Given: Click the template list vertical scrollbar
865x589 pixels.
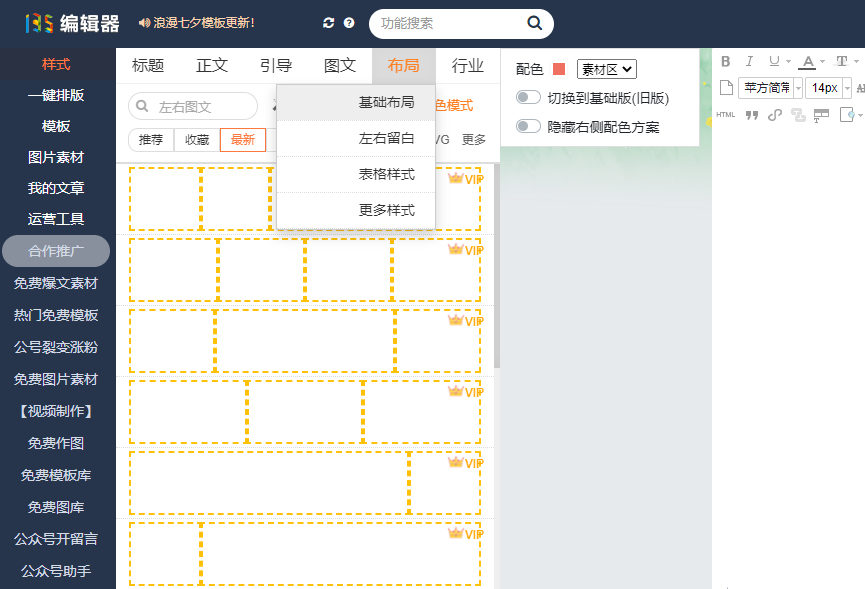Looking at the screenshot, I should coord(496,267).
